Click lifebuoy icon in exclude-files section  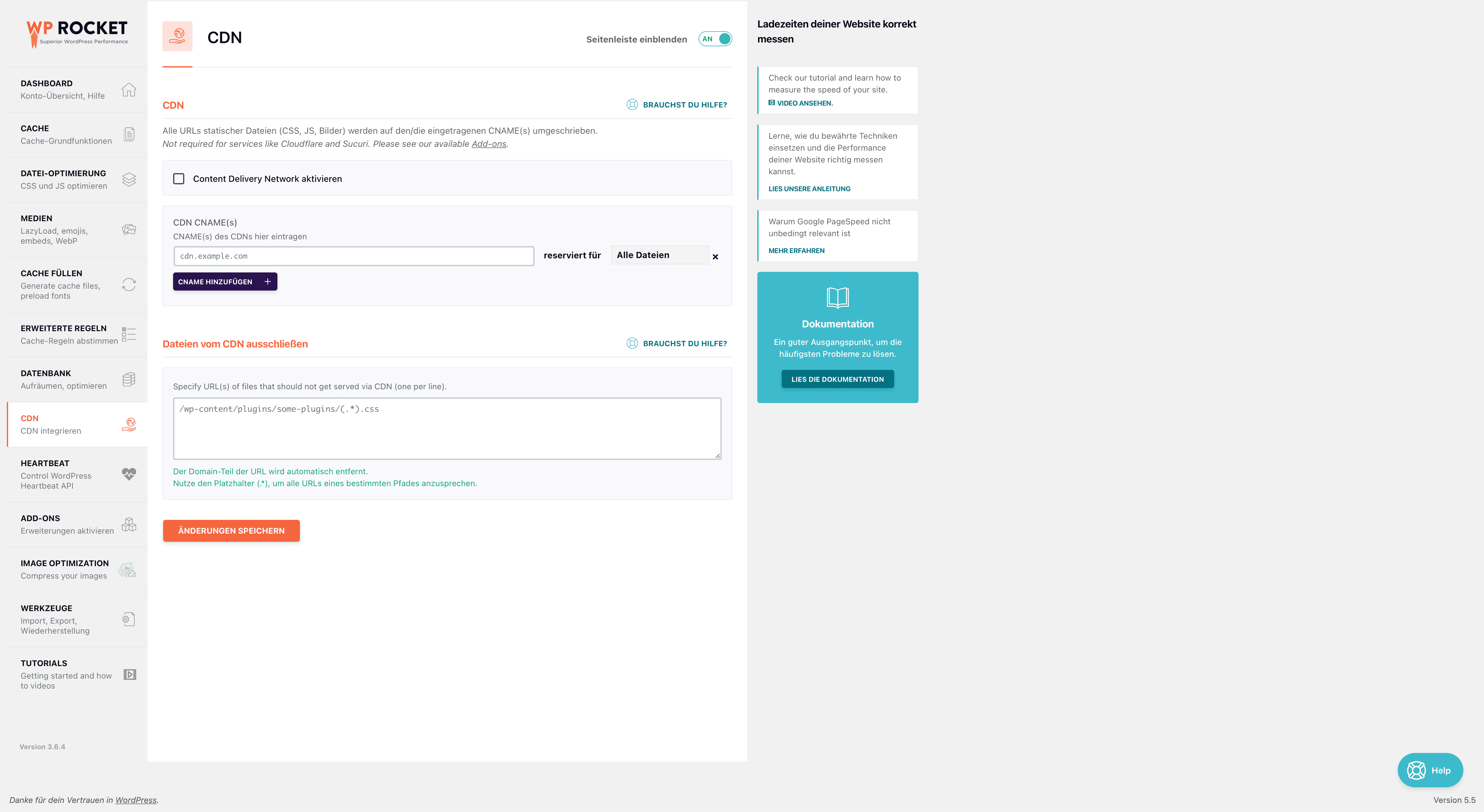[632, 343]
